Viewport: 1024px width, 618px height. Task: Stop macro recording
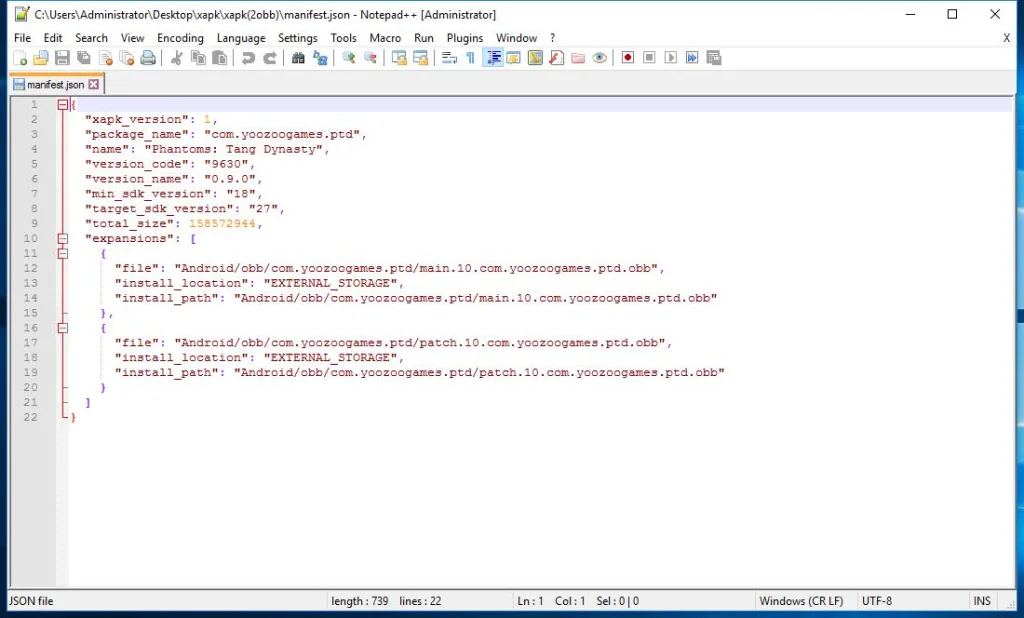(649, 58)
